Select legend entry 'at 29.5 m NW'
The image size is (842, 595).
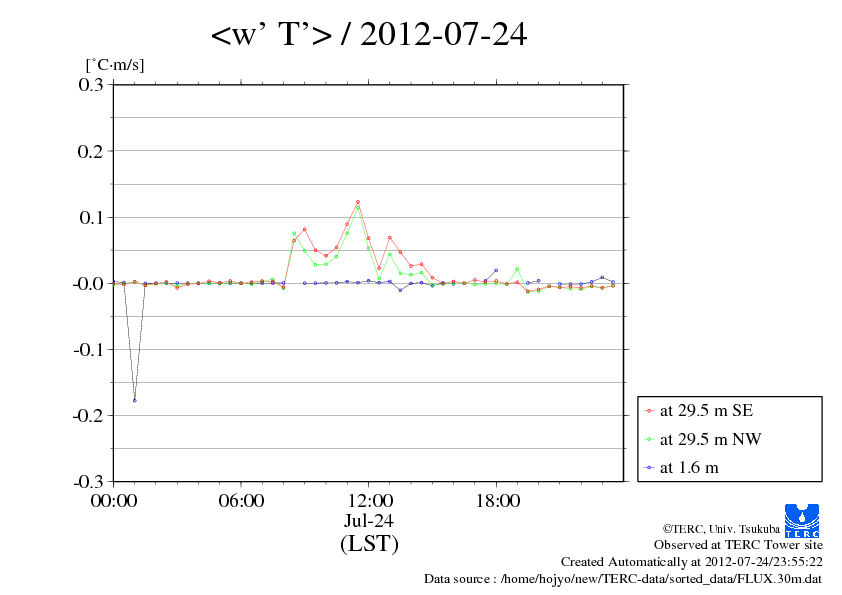tap(710, 439)
